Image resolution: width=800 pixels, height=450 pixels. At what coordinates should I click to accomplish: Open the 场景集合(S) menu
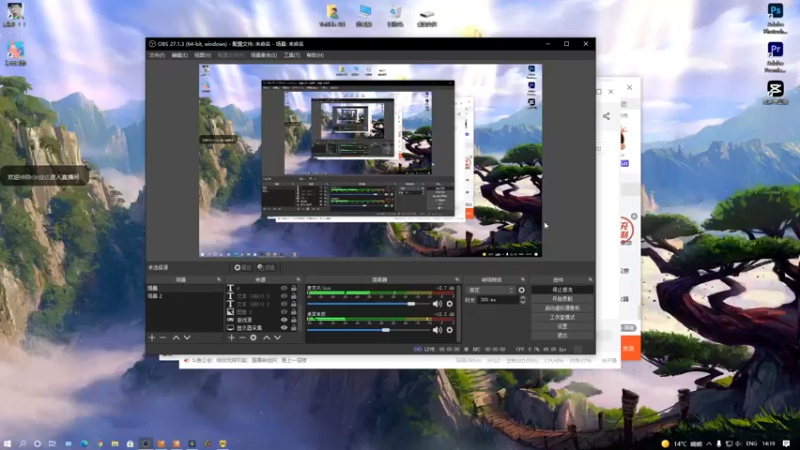264,55
